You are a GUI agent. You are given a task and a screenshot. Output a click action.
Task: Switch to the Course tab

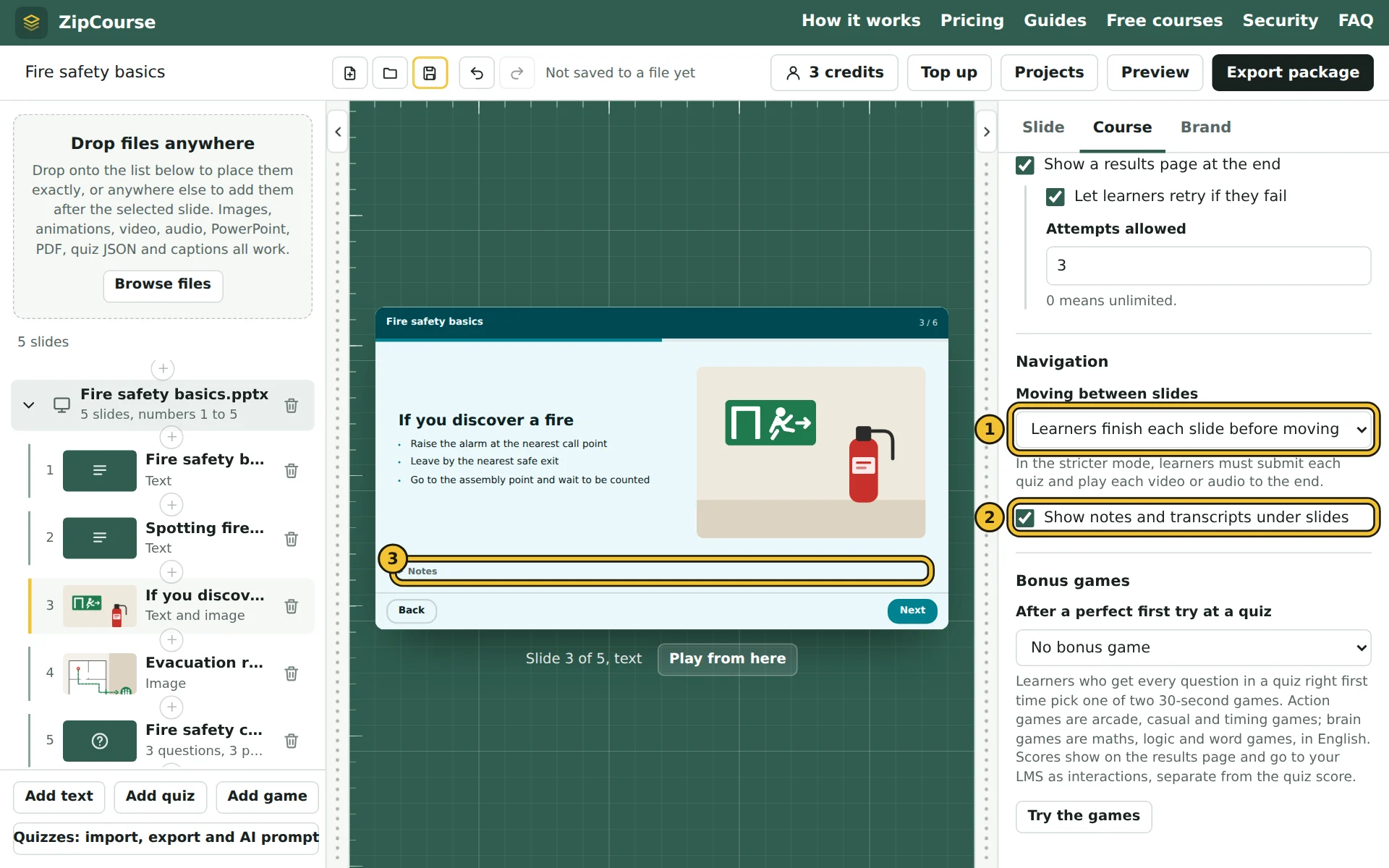click(1122, 127)
